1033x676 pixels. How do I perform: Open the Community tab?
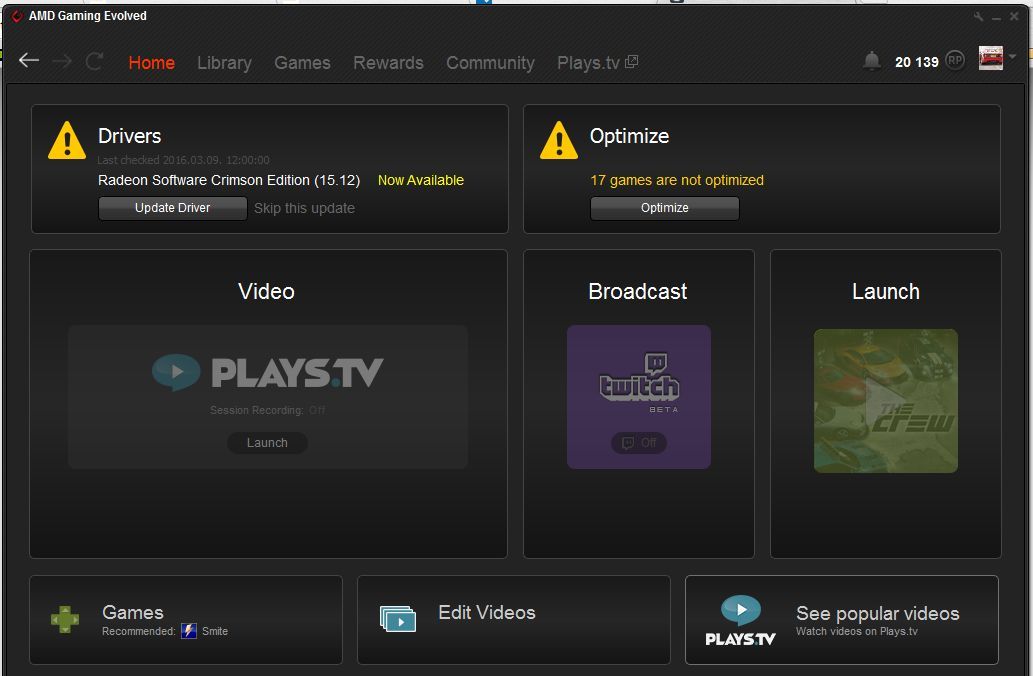(490, 63)
